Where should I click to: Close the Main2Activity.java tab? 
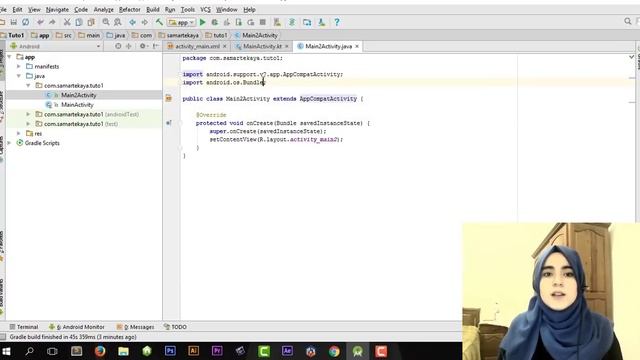click(357, 47)
